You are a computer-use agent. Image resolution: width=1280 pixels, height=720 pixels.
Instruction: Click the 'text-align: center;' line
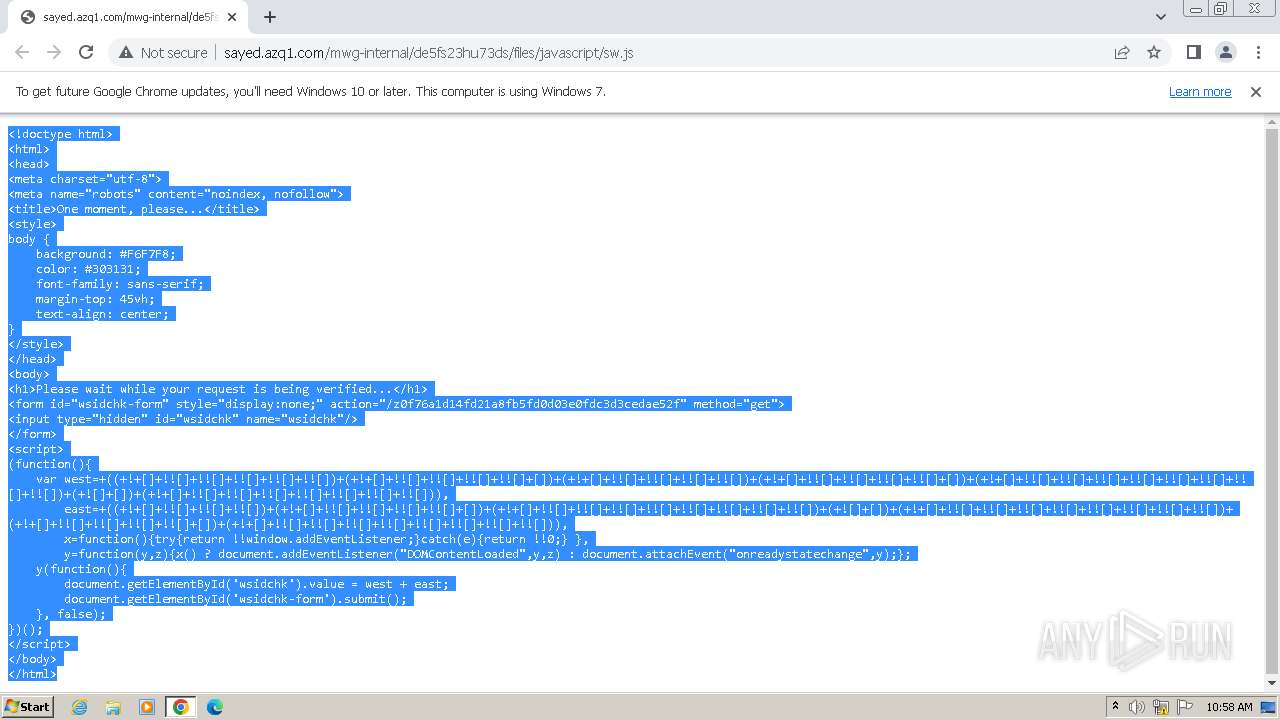tap(103, 314)
